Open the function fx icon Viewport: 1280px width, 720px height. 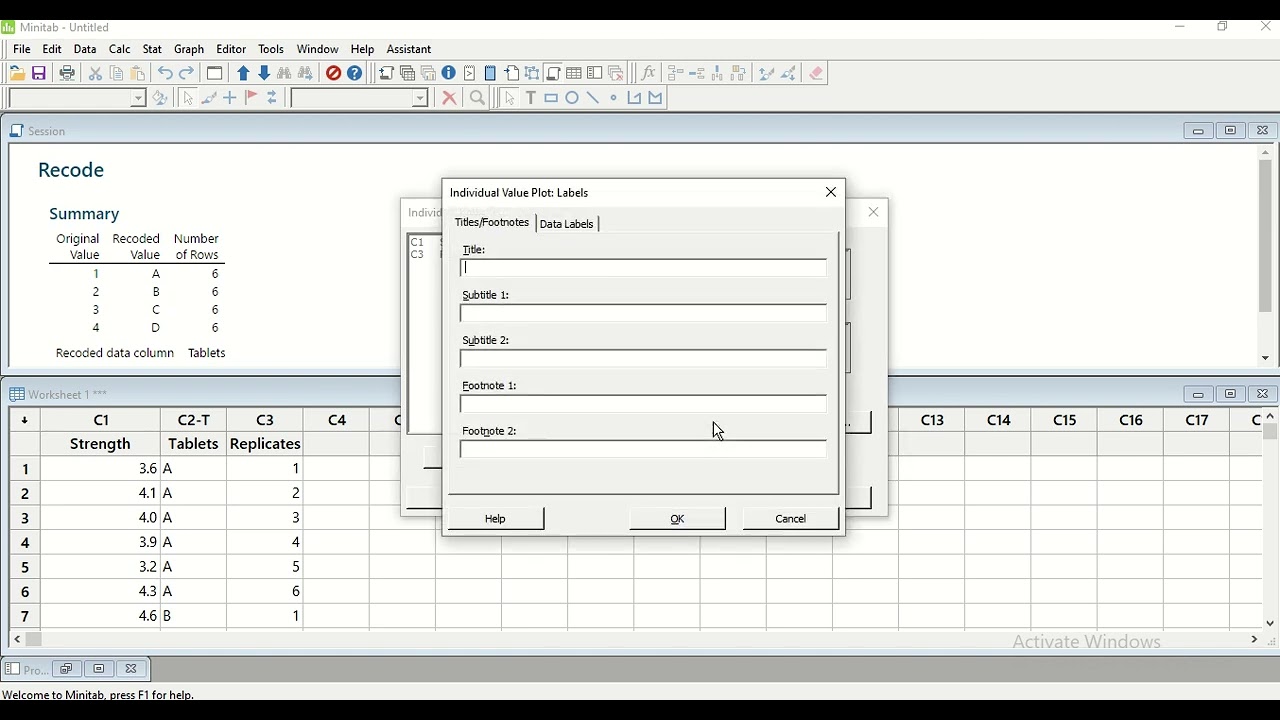click(x=648, y=73)
